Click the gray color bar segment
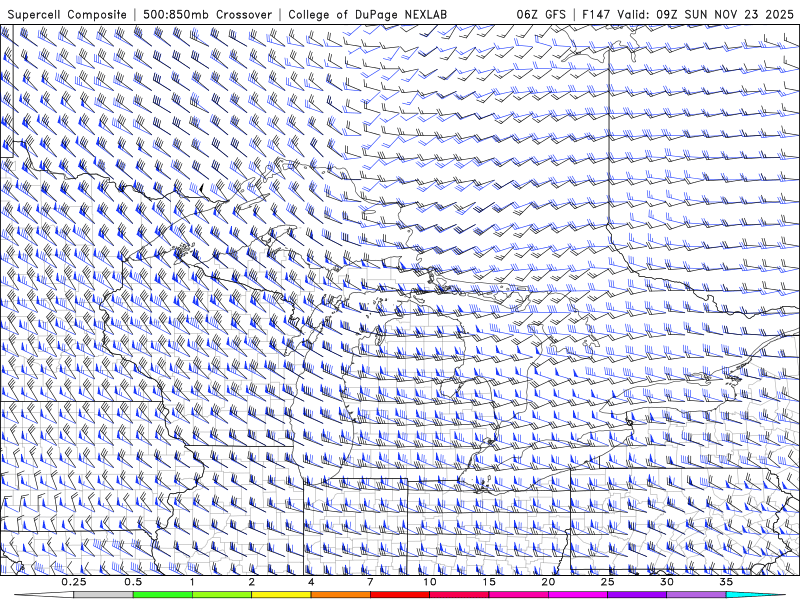This screenshot has height=600, width=800. 104,595
